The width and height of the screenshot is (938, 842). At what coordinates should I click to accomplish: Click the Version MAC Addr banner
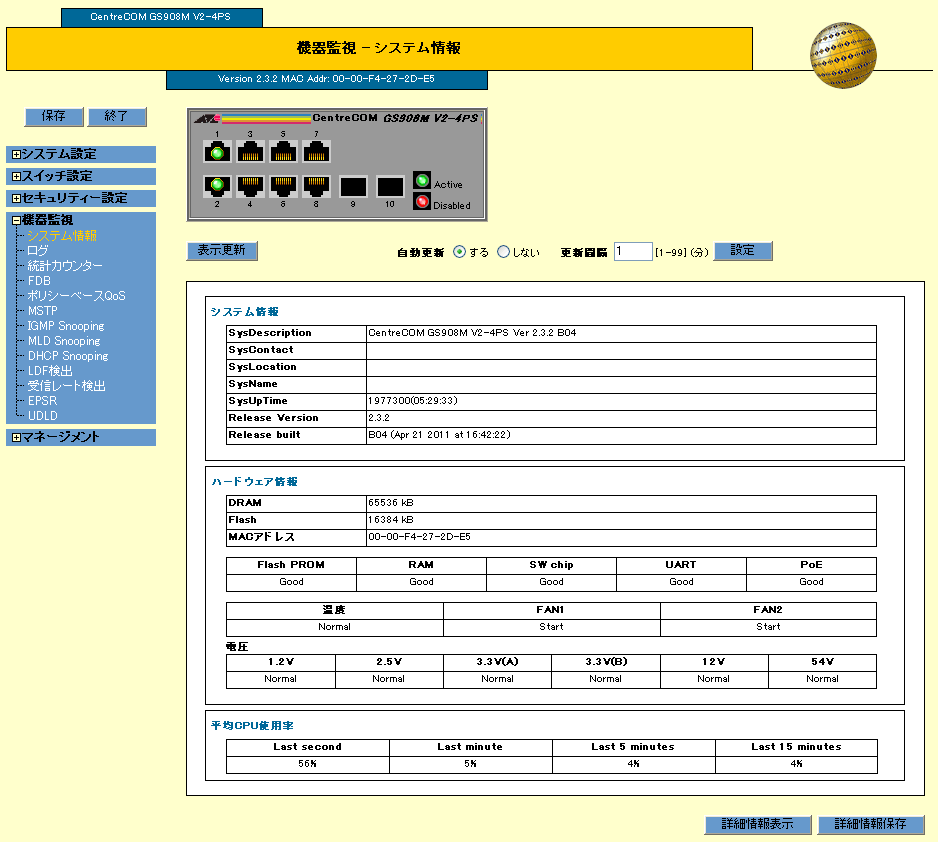[327, 79]
